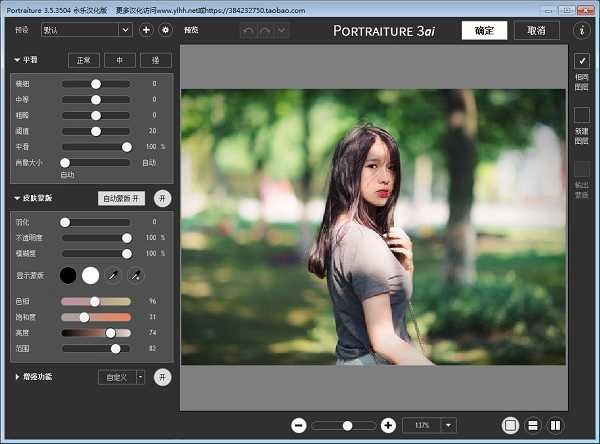Expand the 增强功能 section
The image size is (600, 444).
[x=17, y=377]
